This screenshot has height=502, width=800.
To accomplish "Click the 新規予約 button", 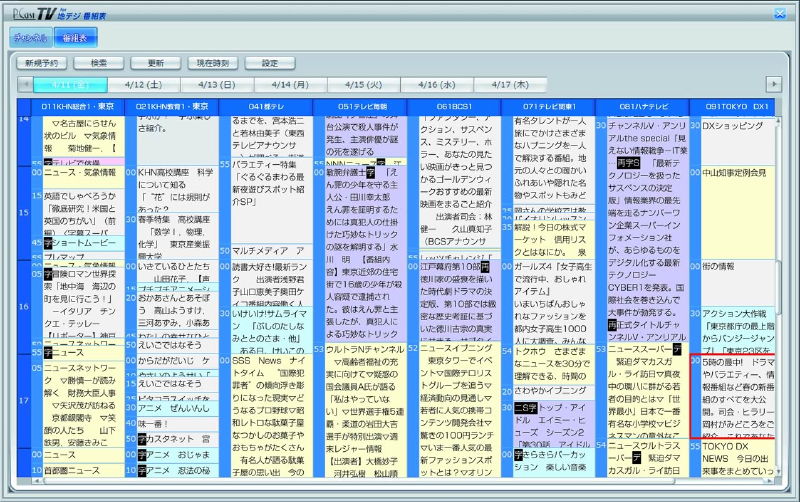I will [43, 62].
